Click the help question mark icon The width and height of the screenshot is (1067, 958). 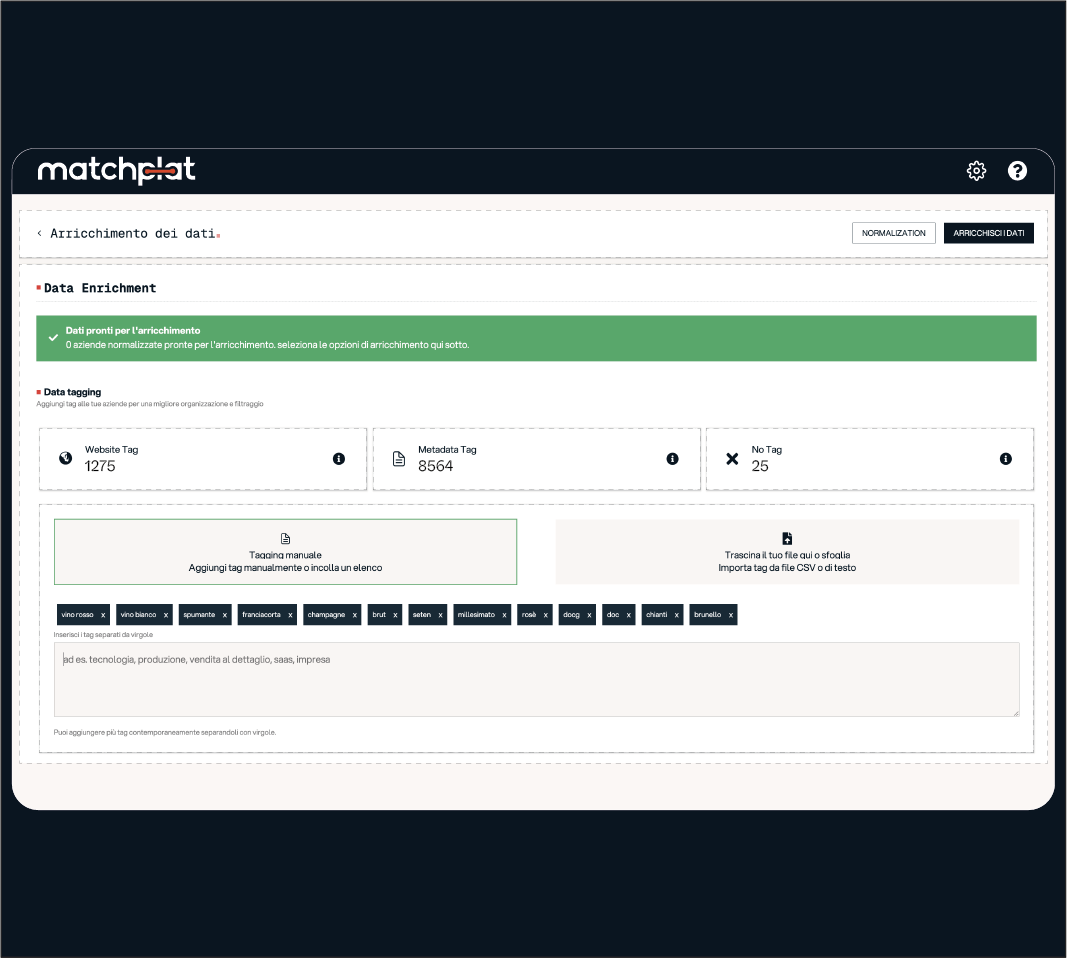(1017, 171)
